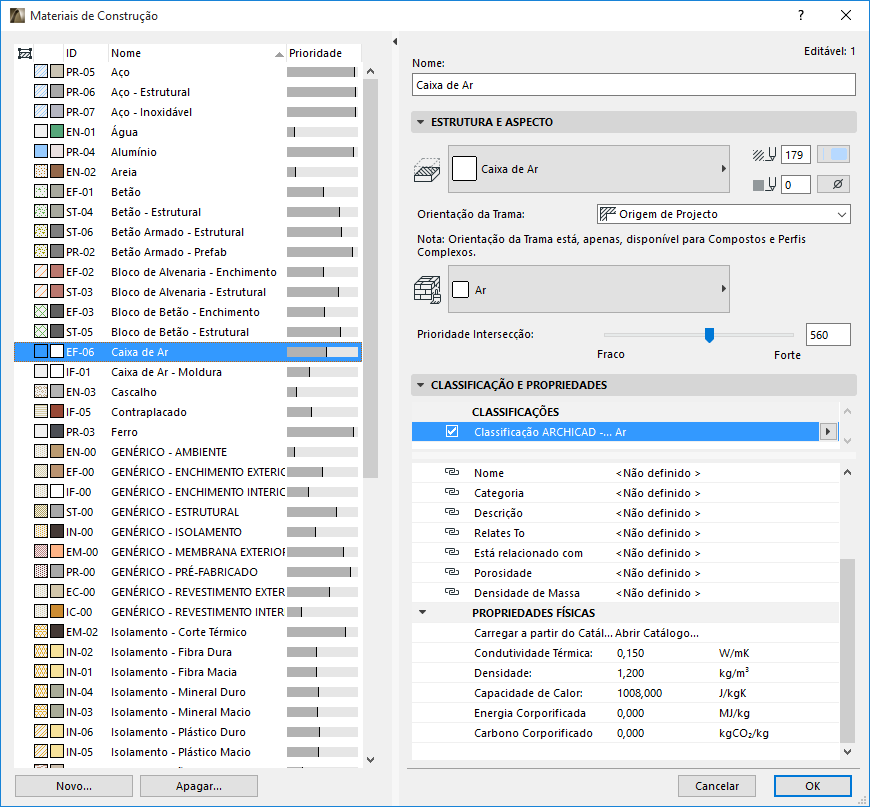870x807 pixels.
Task: Select the GENÉRICO - ISOLAMENTO material row
Action: click(188, 532)
